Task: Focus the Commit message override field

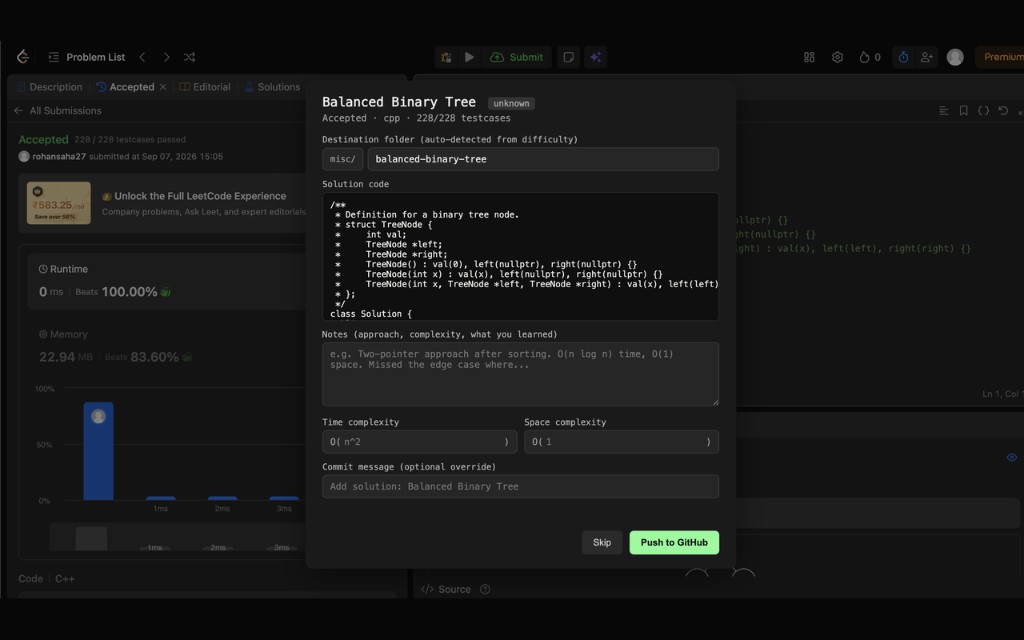Action: [520, 487]
